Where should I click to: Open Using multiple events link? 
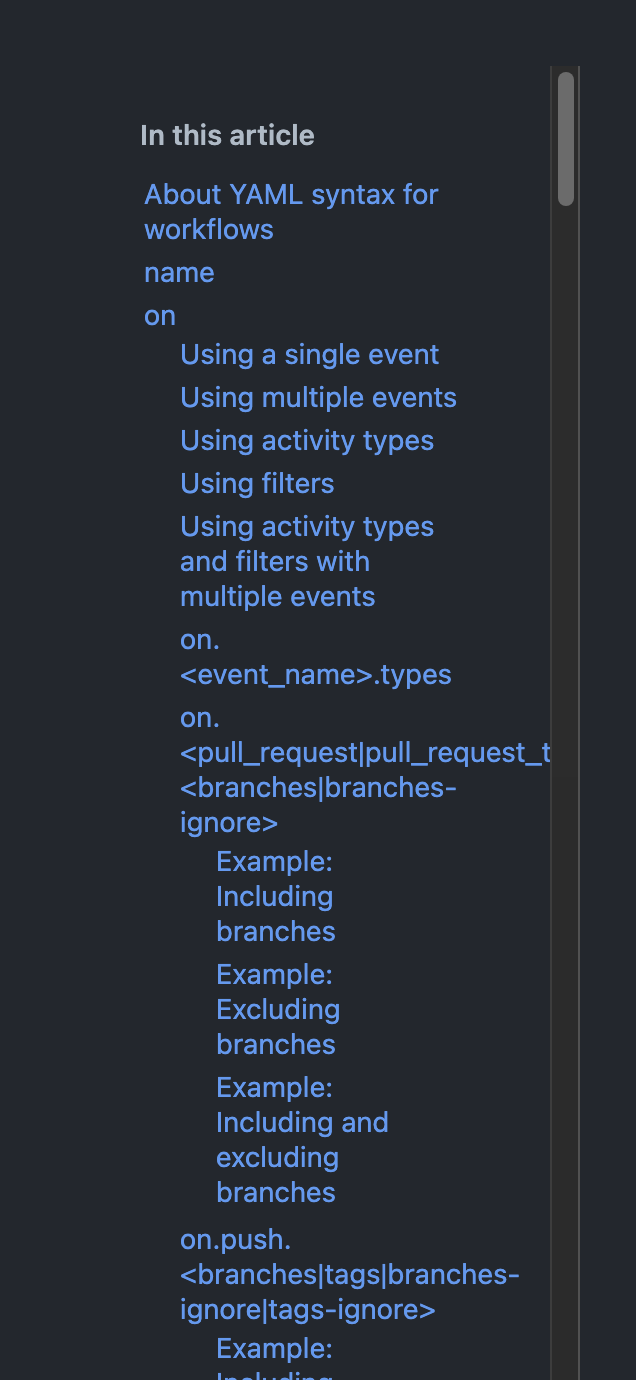(318, 397)
